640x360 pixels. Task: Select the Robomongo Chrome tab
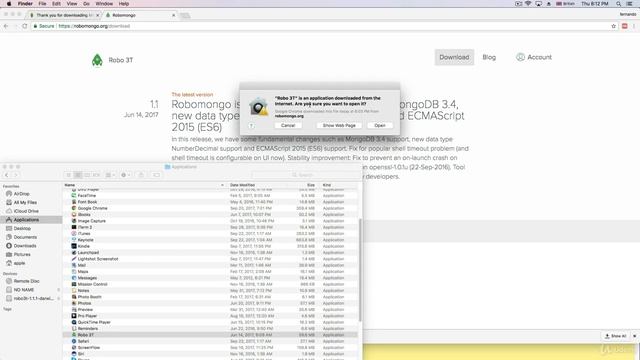coord(139,15)
